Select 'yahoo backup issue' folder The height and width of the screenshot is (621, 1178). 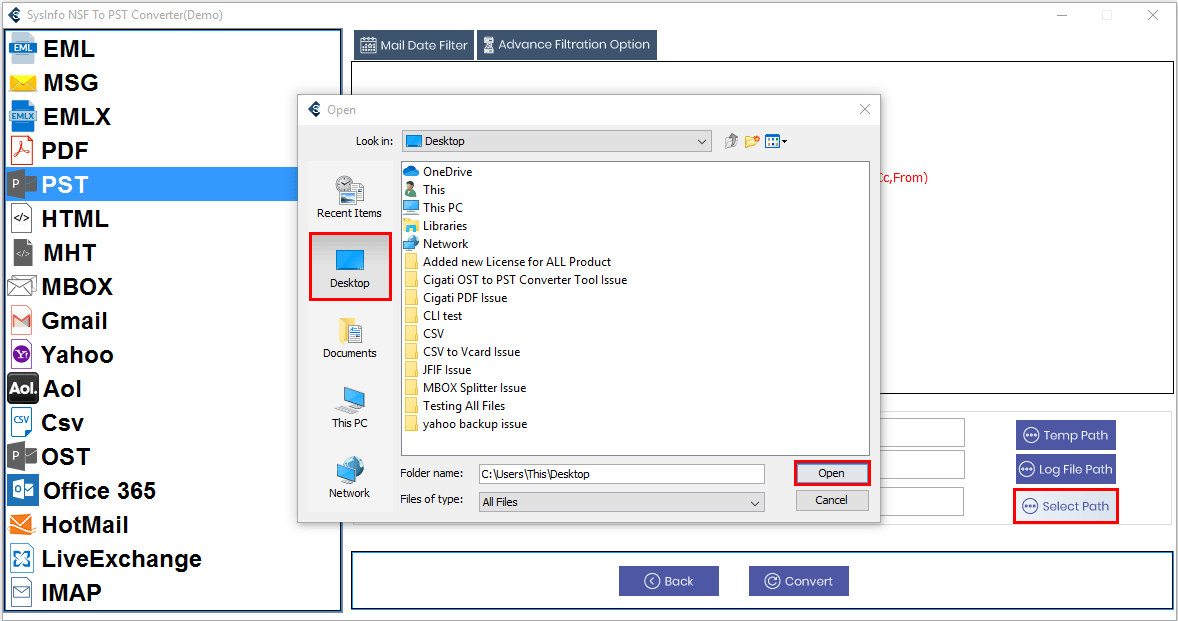(466, 424)
